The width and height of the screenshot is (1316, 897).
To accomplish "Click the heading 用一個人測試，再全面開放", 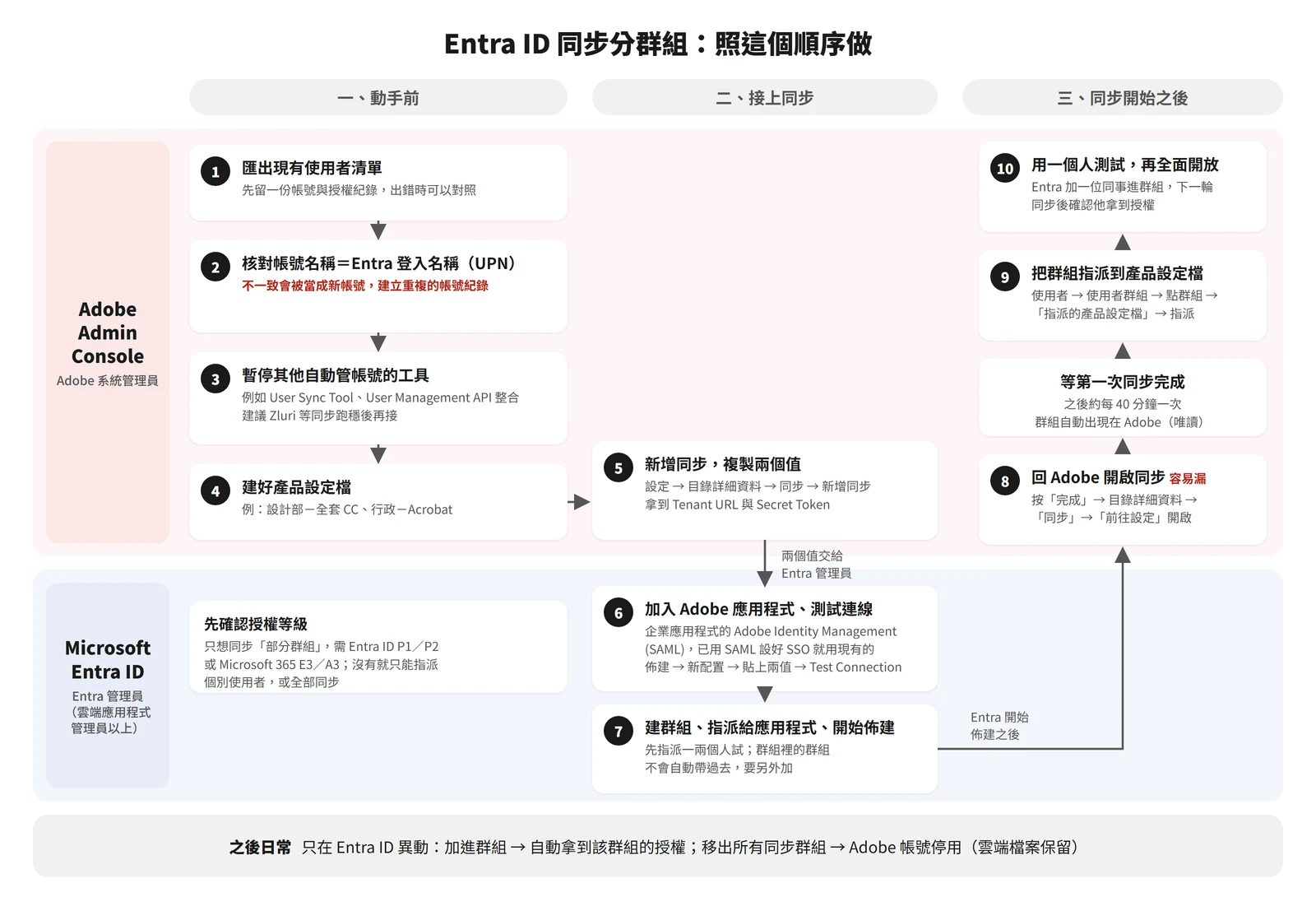I will (x=1125, y=165).
